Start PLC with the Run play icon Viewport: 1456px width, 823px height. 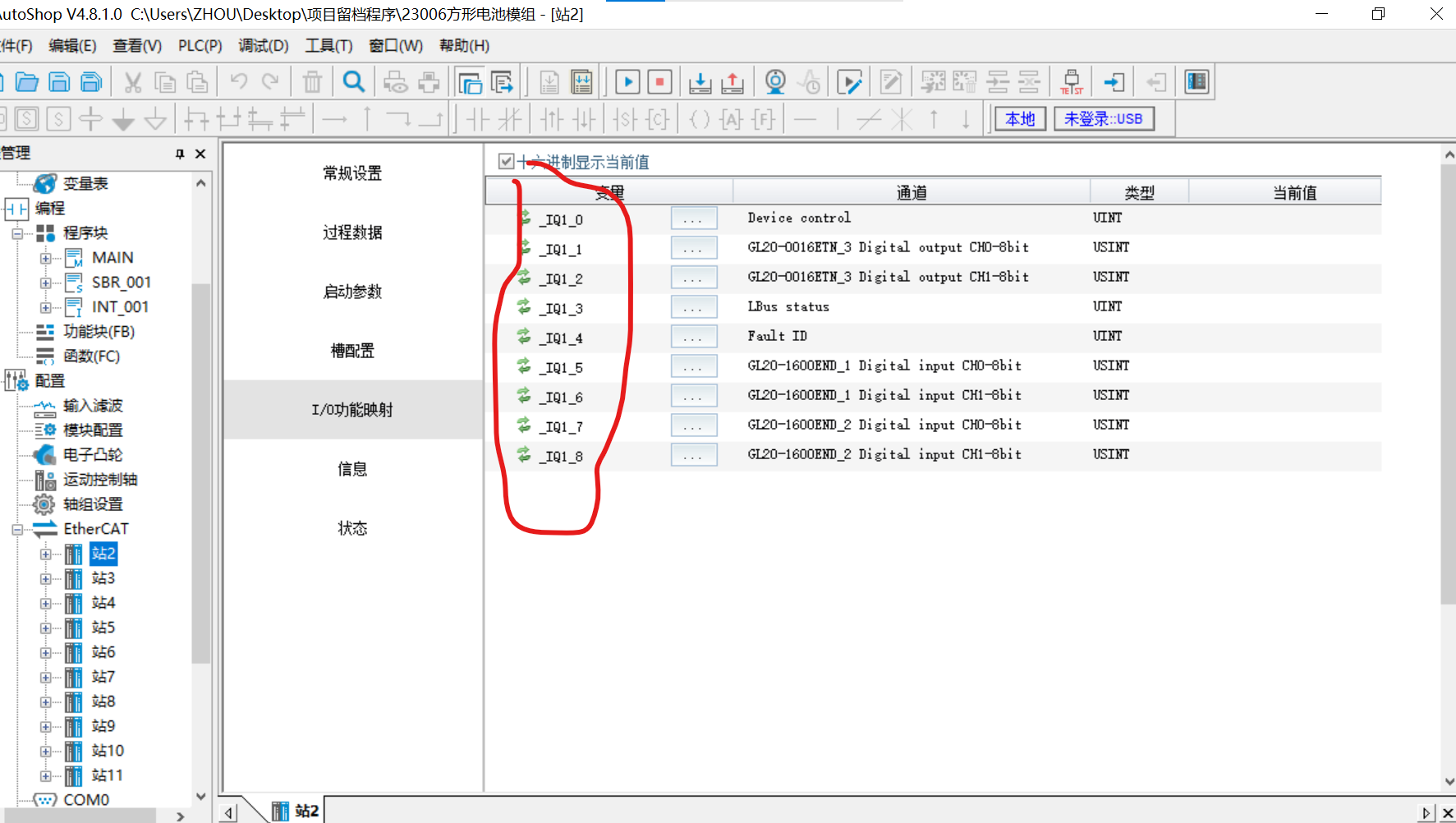pyautogui.click(x=627, y=82)
